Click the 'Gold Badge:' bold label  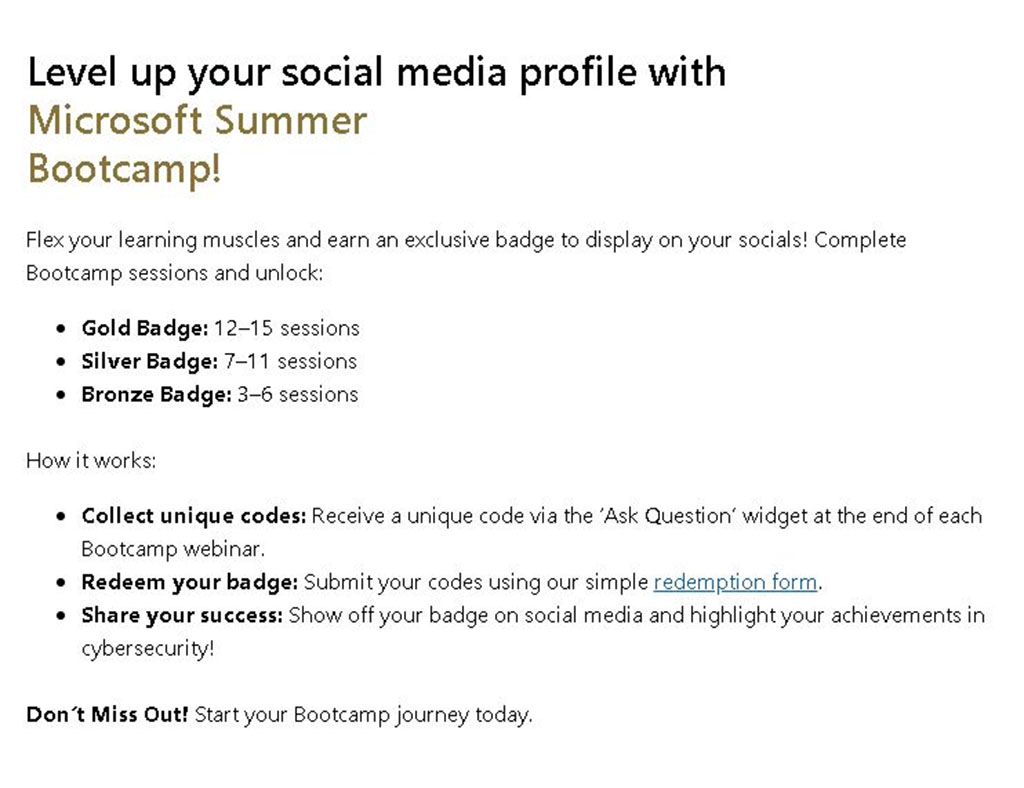tap(144, 328)
